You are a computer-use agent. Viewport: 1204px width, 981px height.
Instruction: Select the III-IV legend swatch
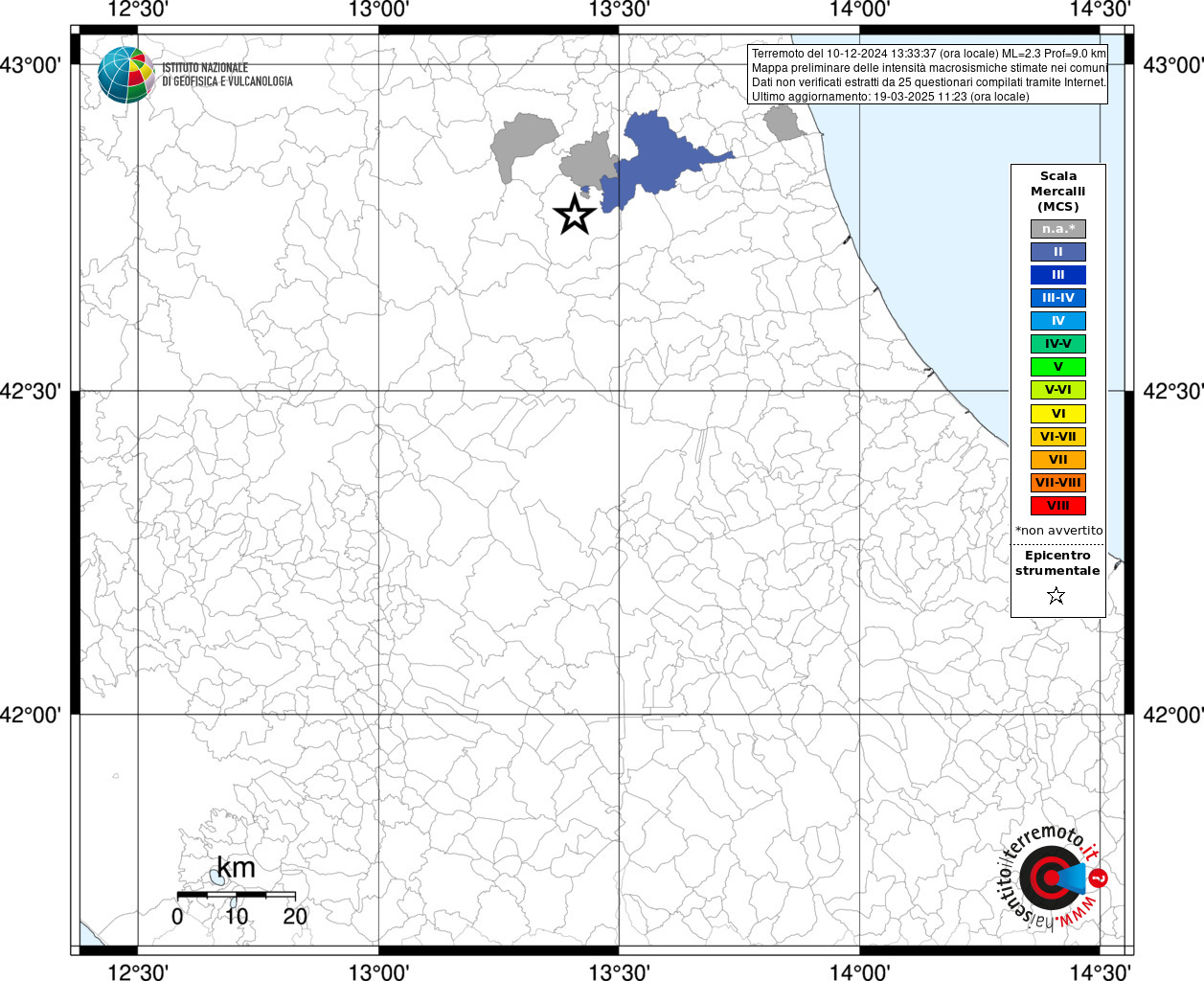click(x=1058, y=298)
